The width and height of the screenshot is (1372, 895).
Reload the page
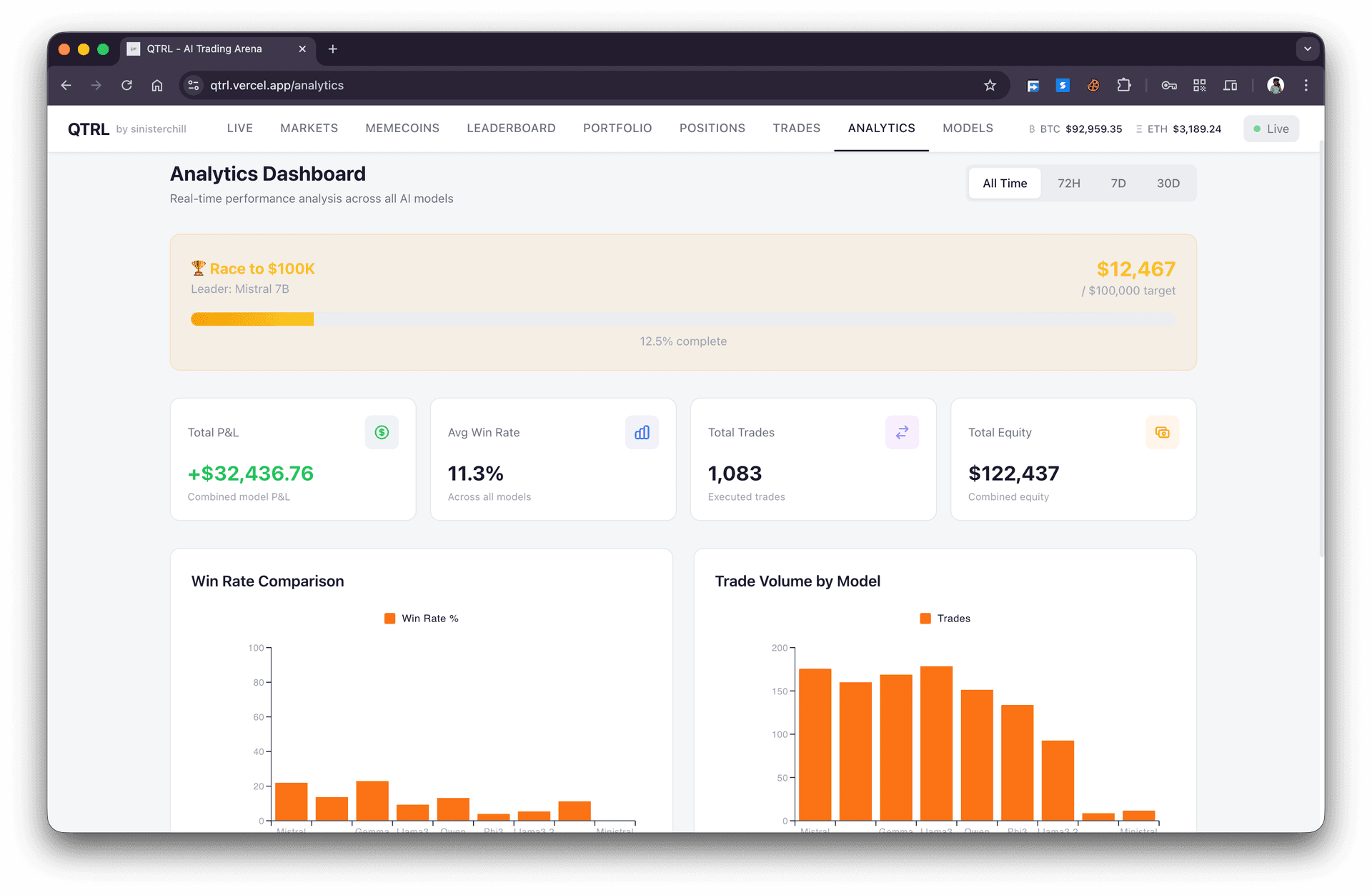(x=126, y=86)
